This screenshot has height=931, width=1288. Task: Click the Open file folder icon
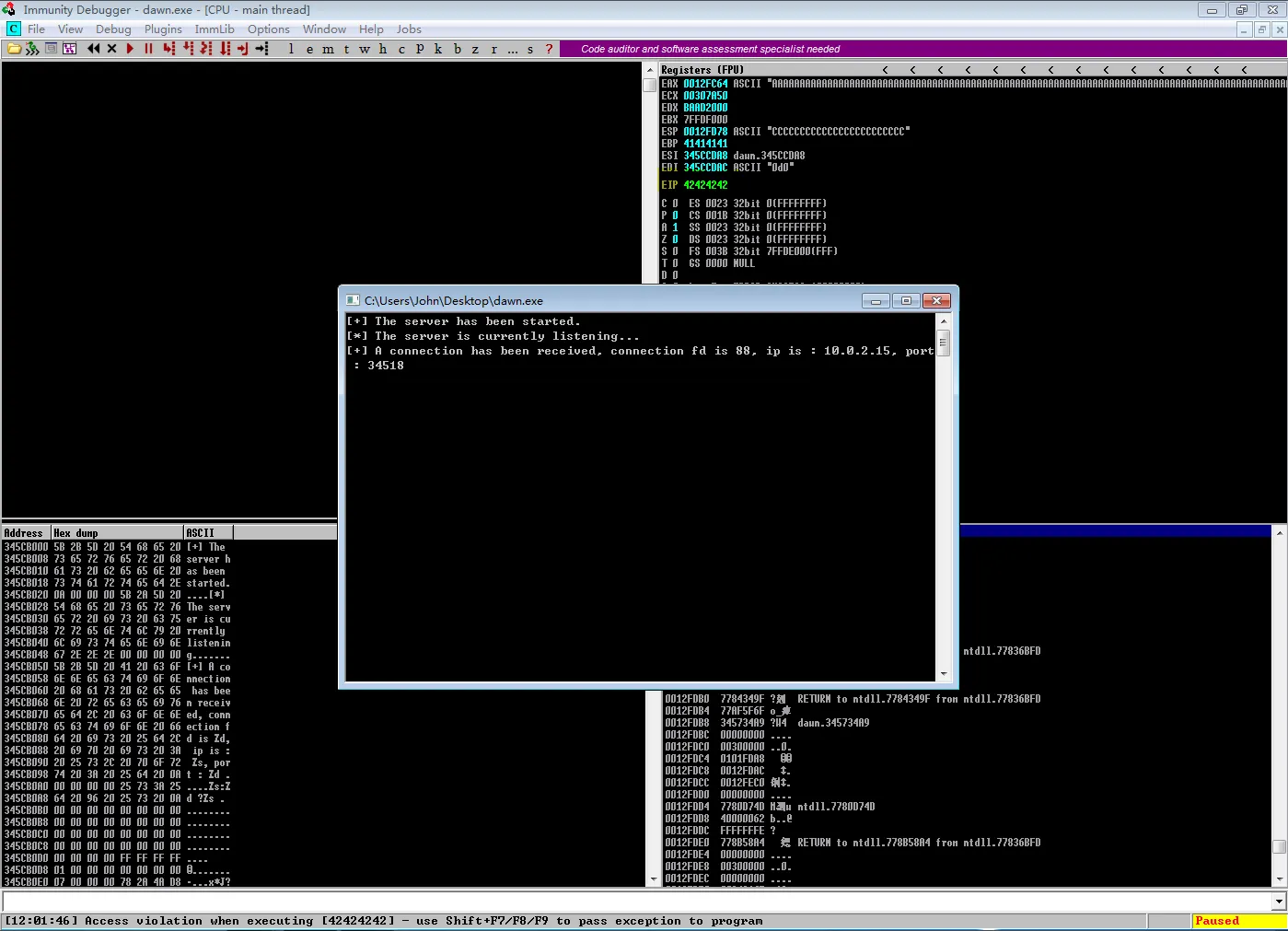pos(14,49)
